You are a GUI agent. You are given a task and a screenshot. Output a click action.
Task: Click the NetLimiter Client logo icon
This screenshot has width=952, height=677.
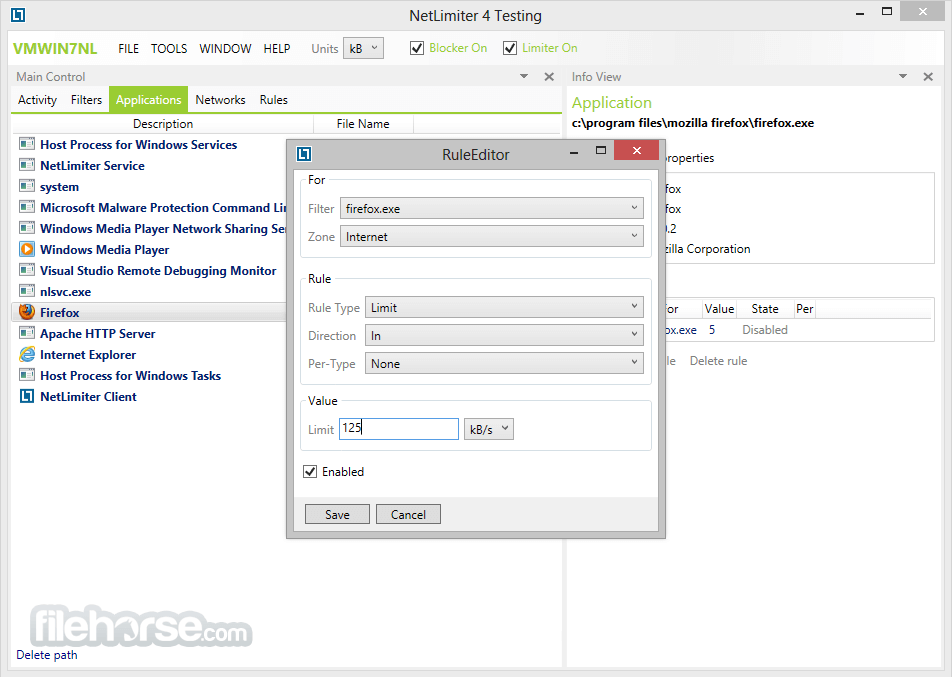pyautogui.click(x=27, y=396)
